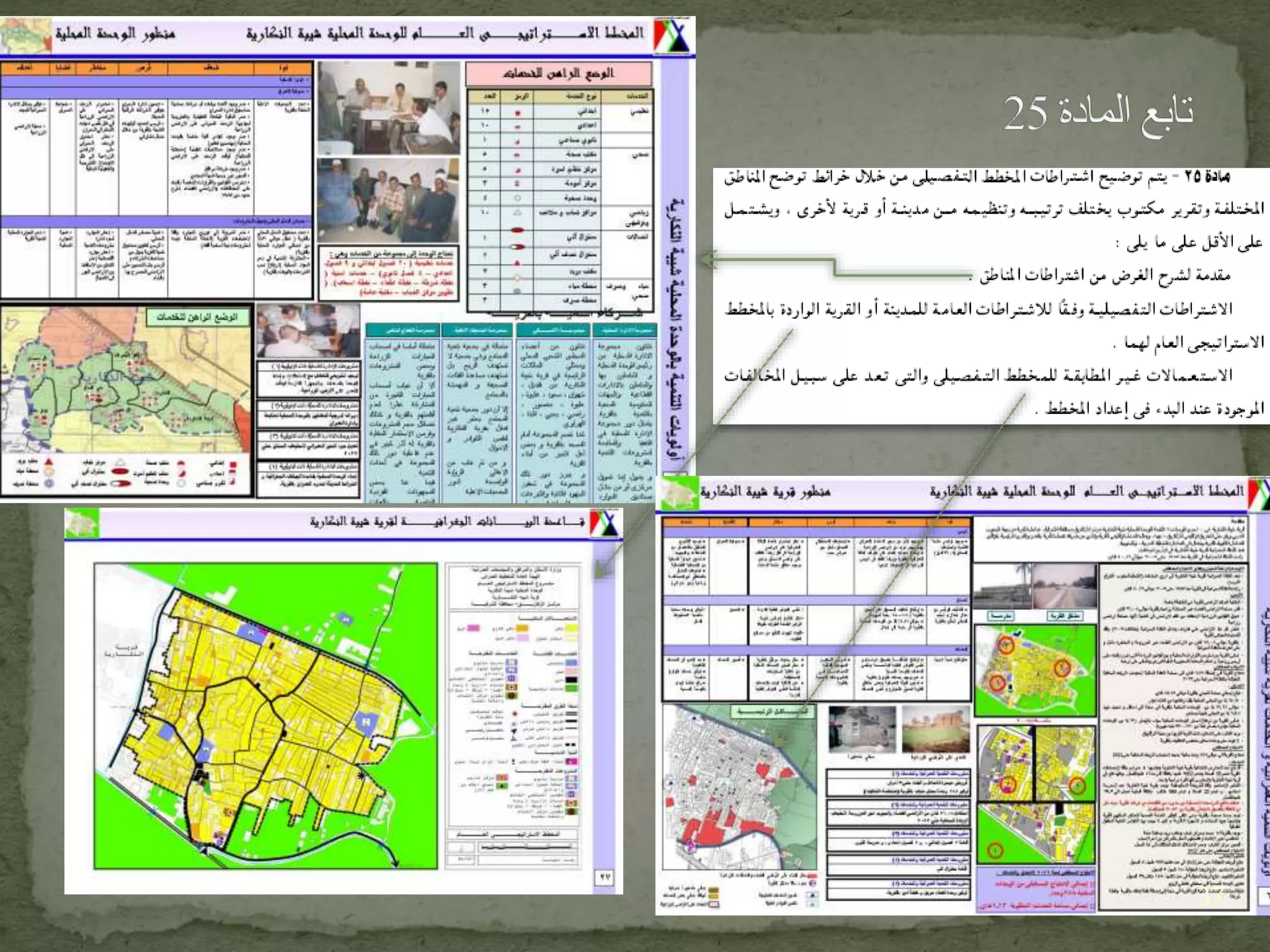Select the large yellow village map
This screenshot has width=1270, height=952.
[265, 716]
